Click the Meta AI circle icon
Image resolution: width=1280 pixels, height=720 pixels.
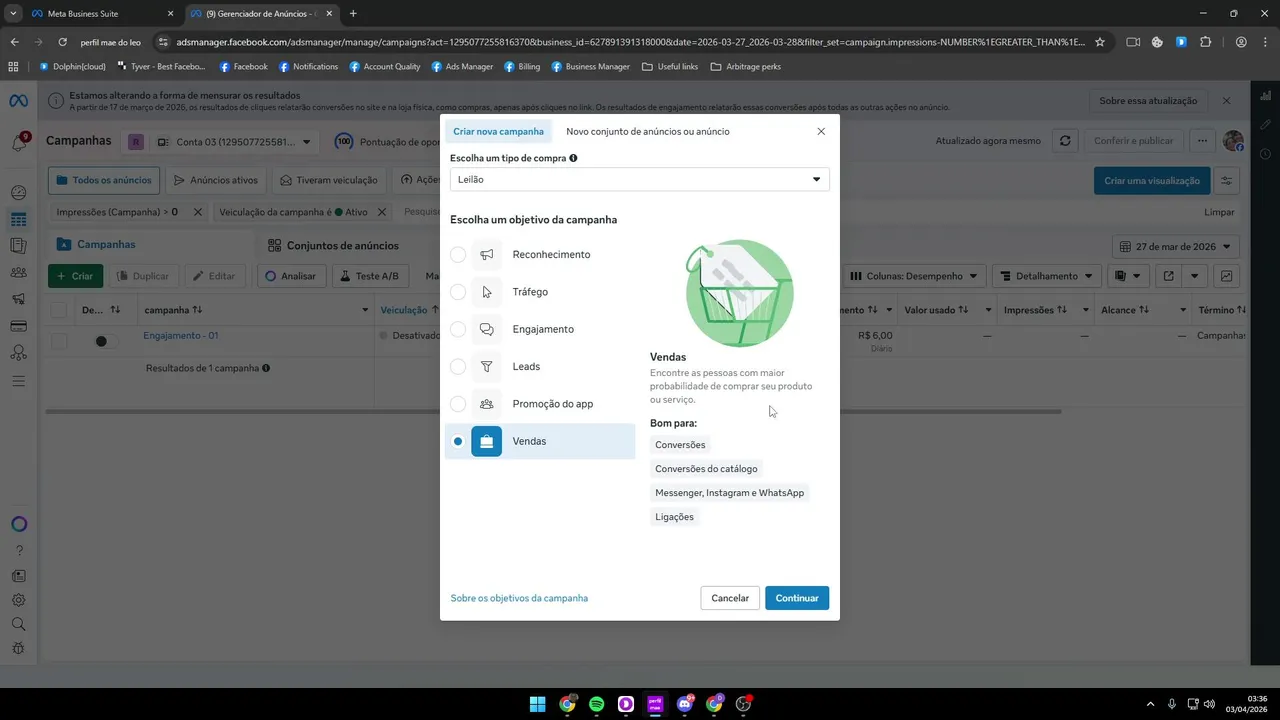click(x=18, y=524)
